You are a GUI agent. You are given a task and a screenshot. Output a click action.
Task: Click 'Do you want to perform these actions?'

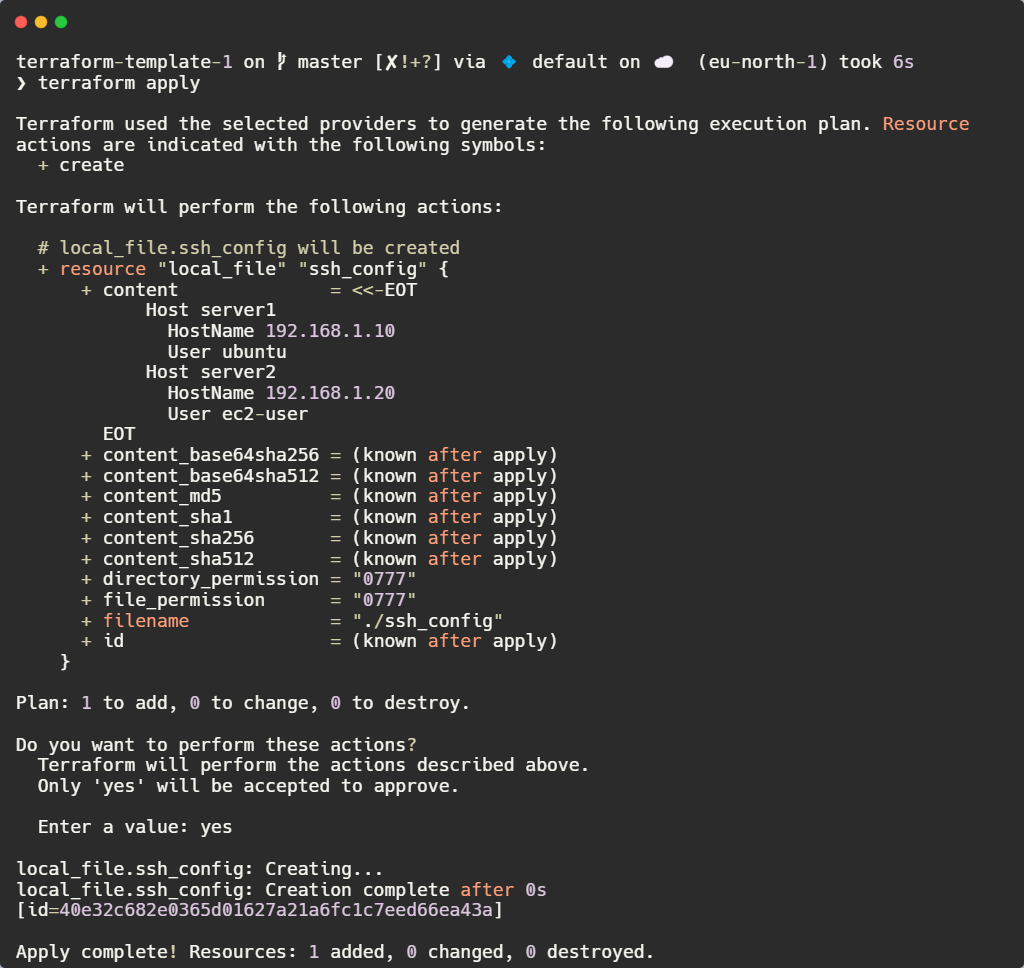(216, 745)
